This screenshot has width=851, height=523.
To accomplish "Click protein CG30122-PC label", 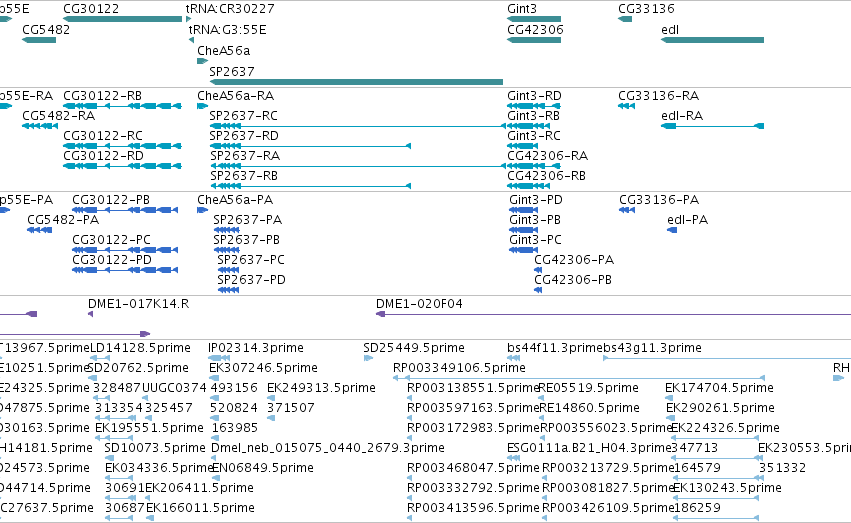I will point(111,240).
